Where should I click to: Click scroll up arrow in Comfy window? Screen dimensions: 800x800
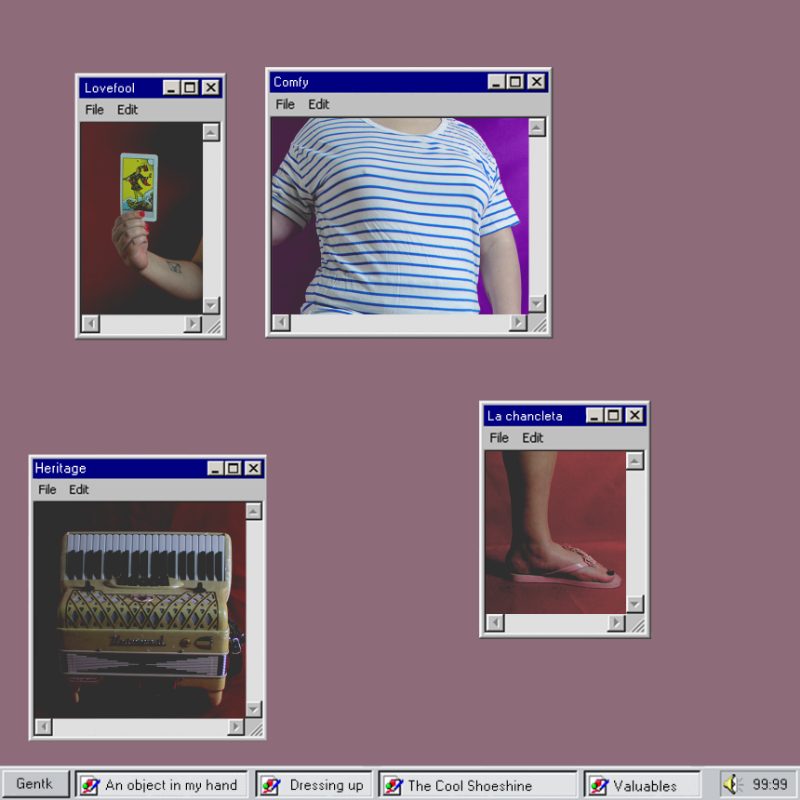537,127
